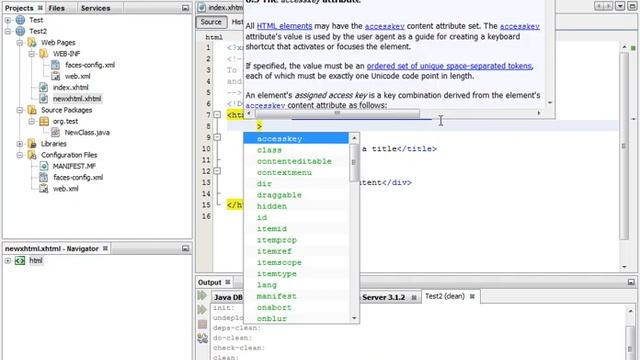This screenshot has width=640, height=360.
Task: Click the red stop icon in Output
Action: coord(202,324)
